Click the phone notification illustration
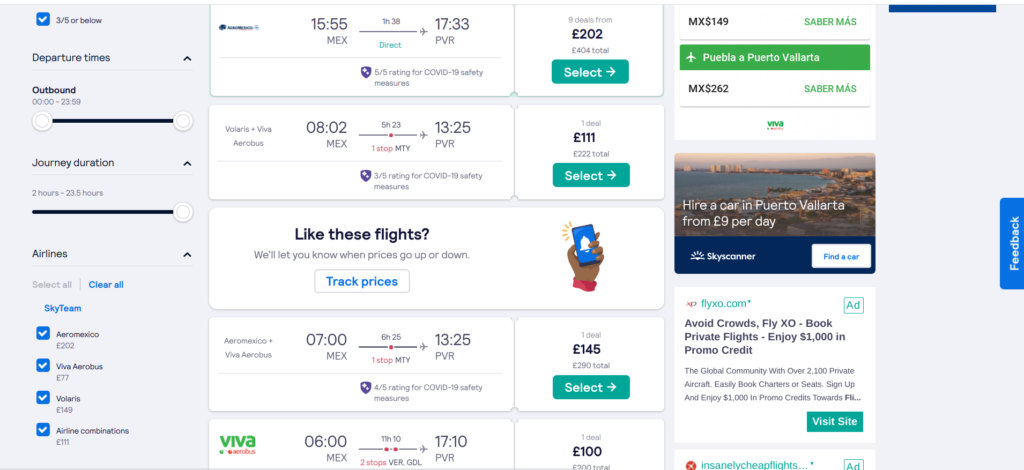The width and height of the screenshot is (1024, 470). click(x=583, y=257)
